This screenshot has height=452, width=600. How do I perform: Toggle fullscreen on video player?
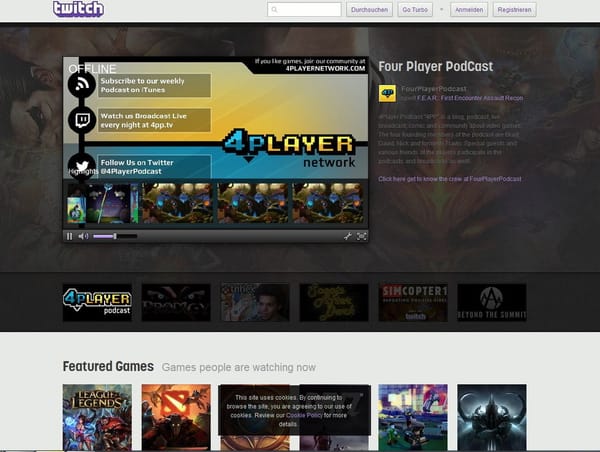[x=361, y=236]
